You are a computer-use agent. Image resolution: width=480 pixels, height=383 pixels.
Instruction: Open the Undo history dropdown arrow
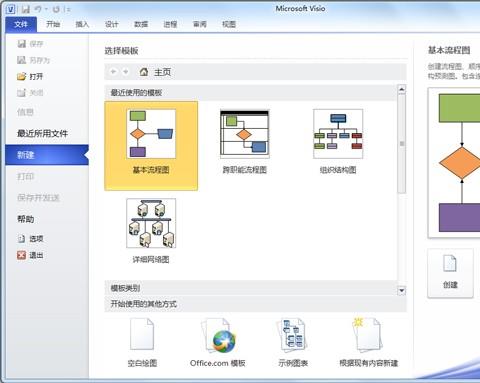[x=46, y=9]
